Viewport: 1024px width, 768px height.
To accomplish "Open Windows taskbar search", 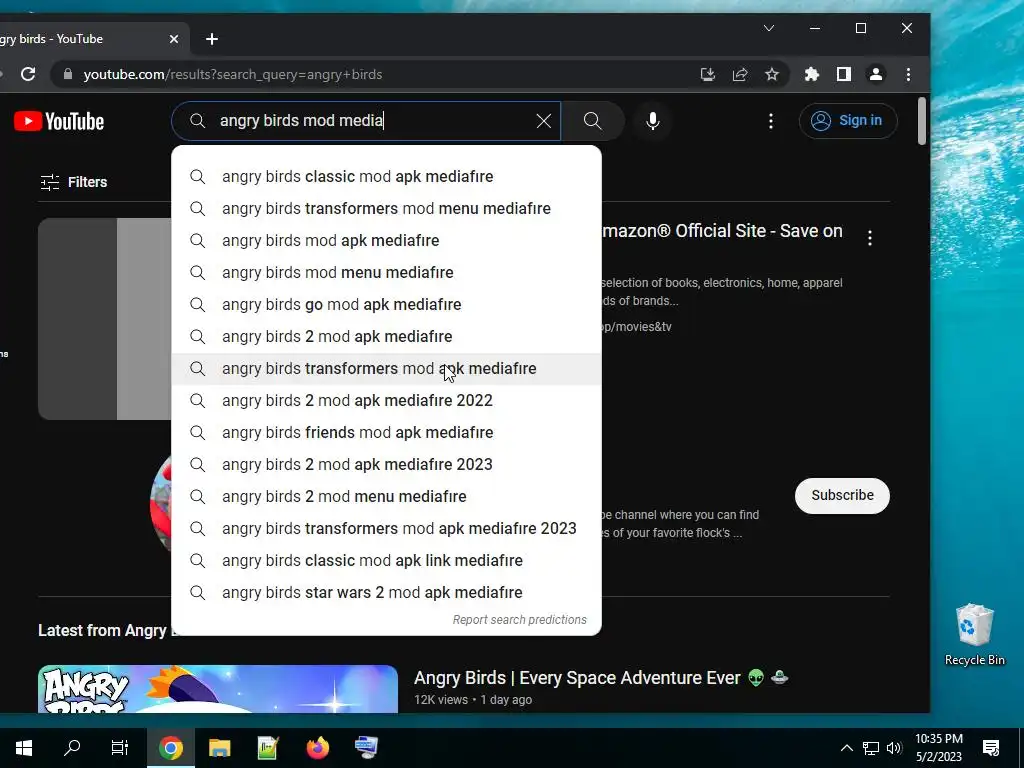I will click(72, 748).
